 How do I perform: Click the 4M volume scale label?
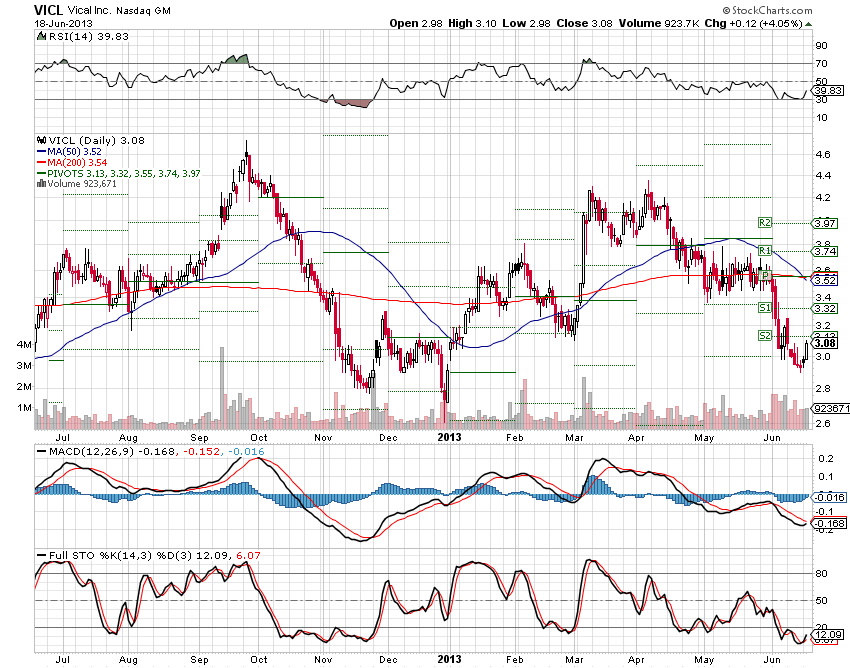click(x=24, y=344)
